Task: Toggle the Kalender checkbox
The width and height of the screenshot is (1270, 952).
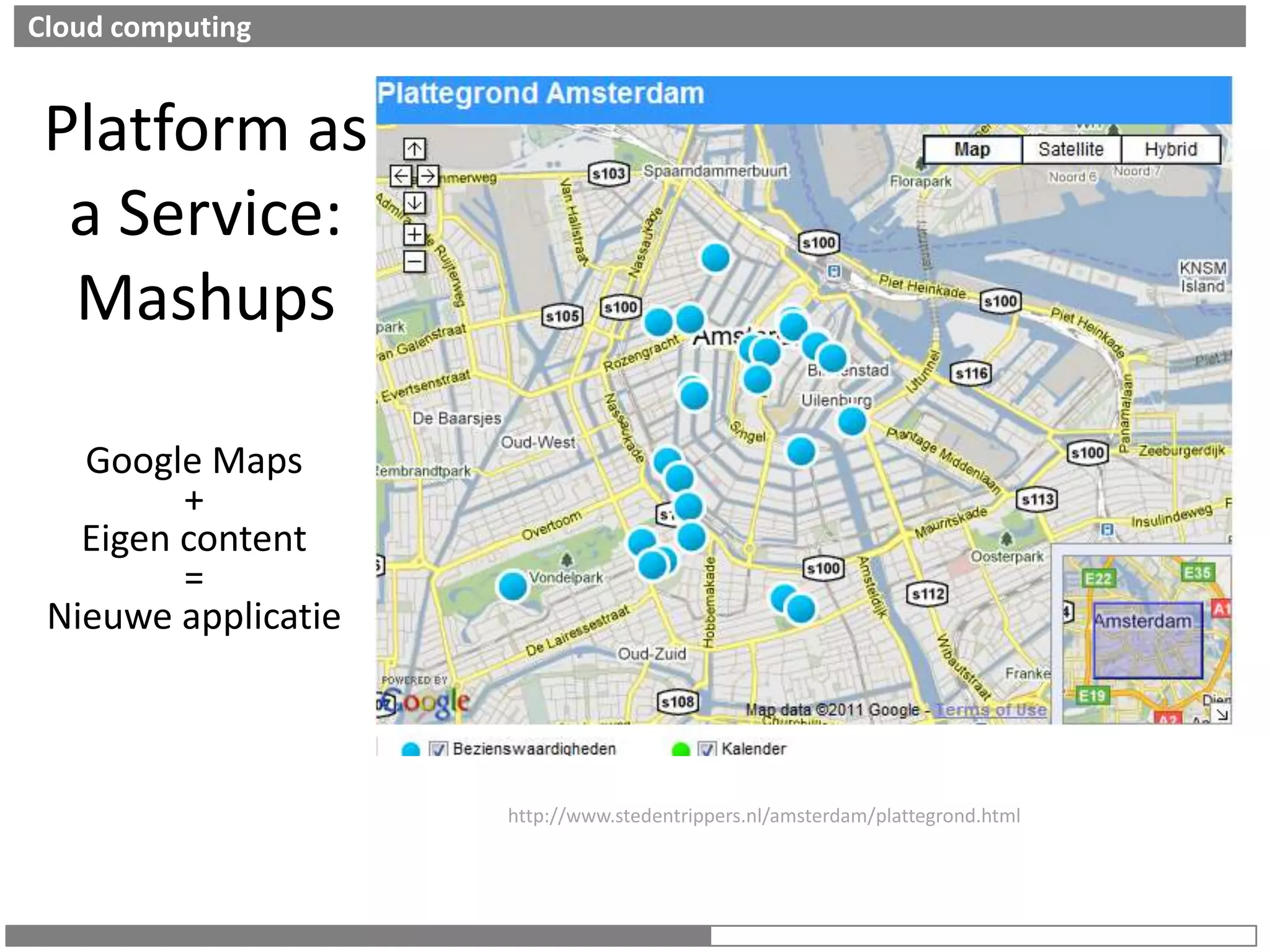Action: 706,749
